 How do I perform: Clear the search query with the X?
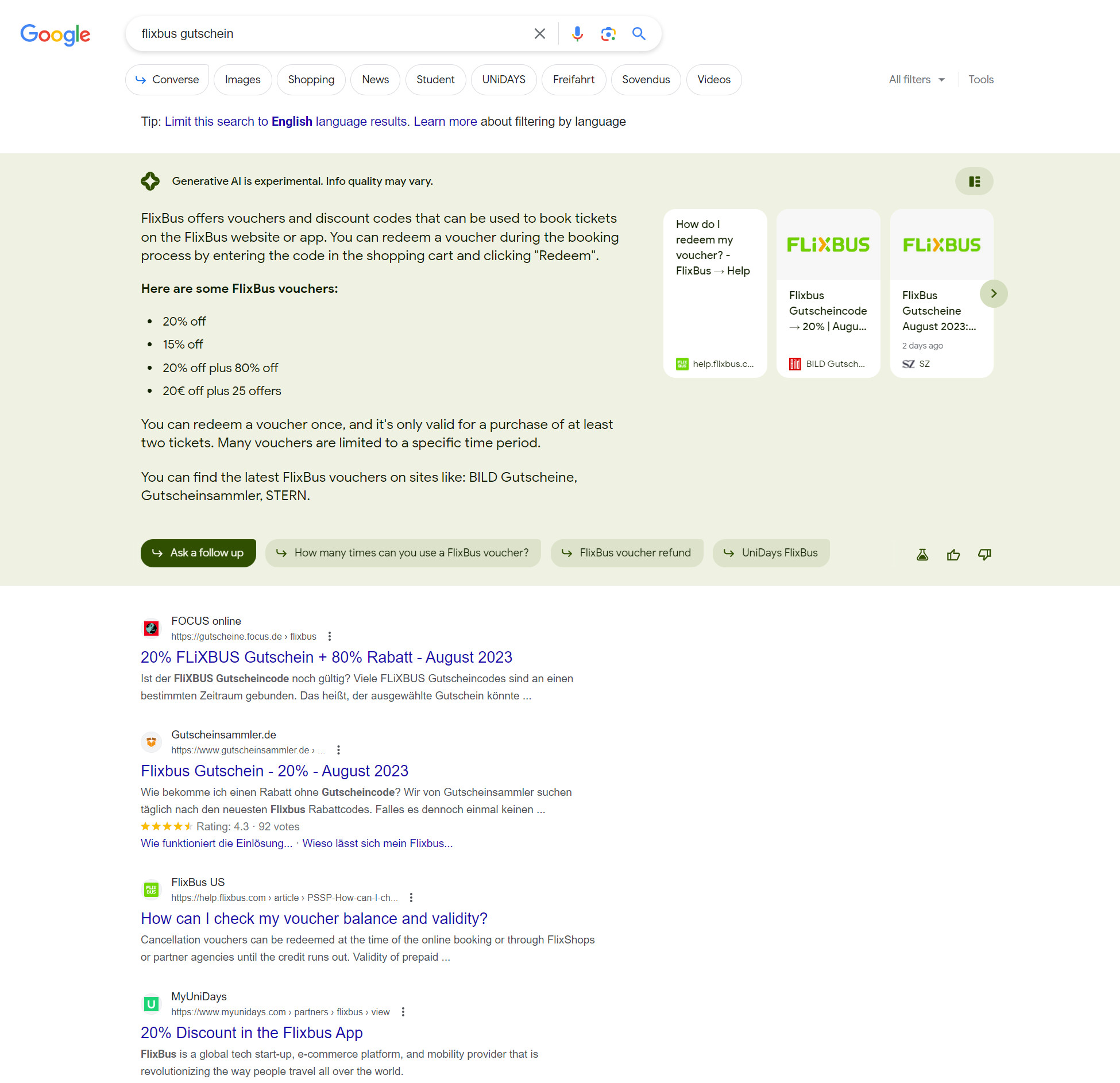pyautogui.click(x=539, y=33)
